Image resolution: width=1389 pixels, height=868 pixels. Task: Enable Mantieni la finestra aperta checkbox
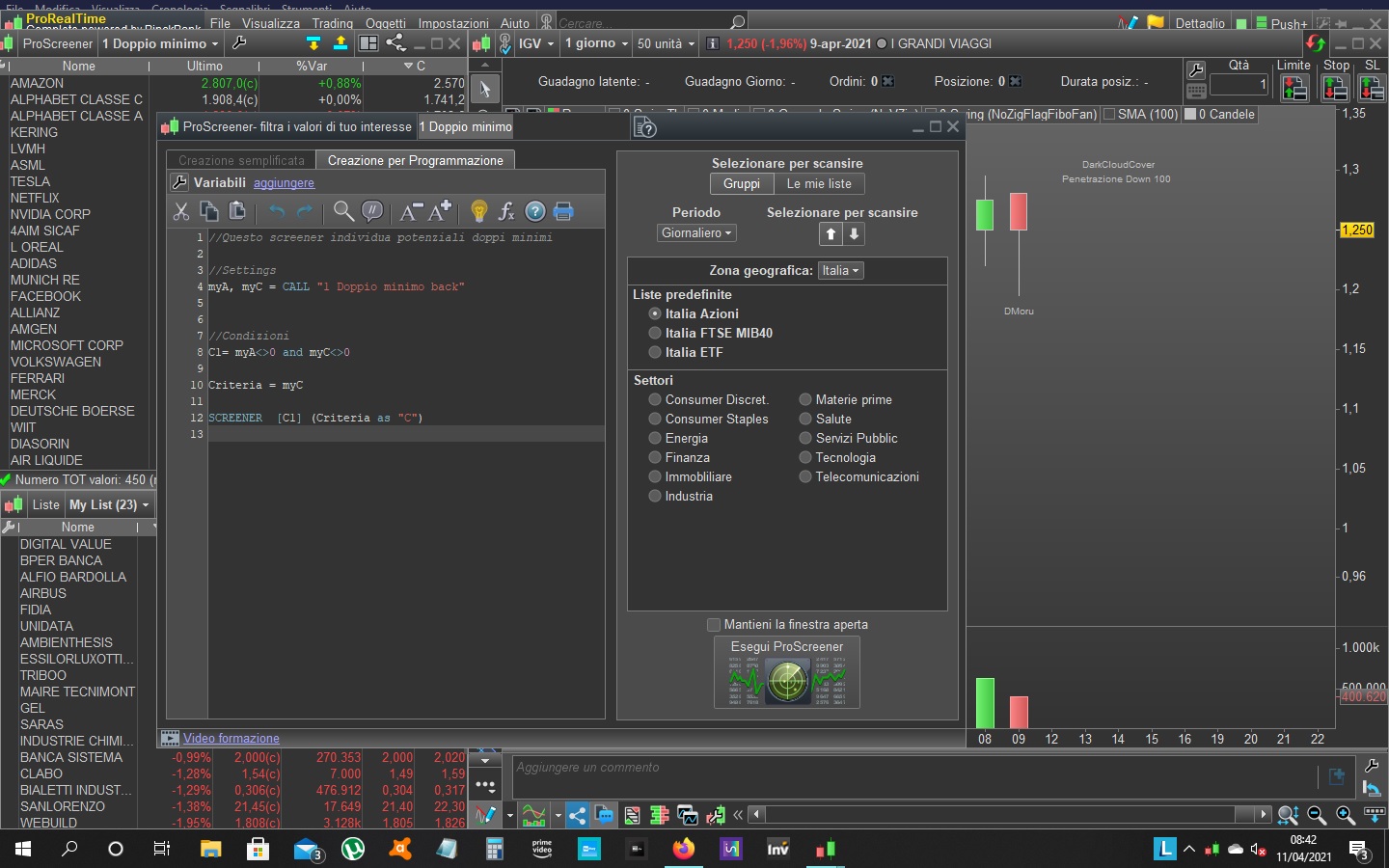point(714,625)
